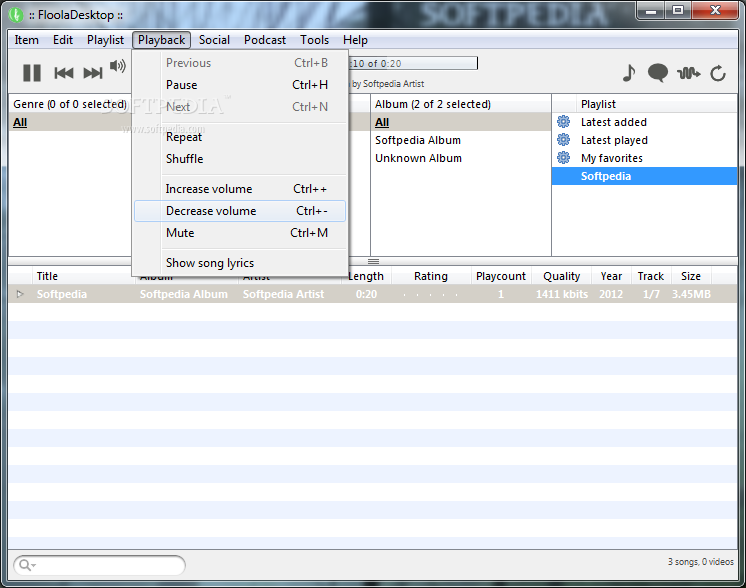Open the Social menu

(x=214, y=40)
